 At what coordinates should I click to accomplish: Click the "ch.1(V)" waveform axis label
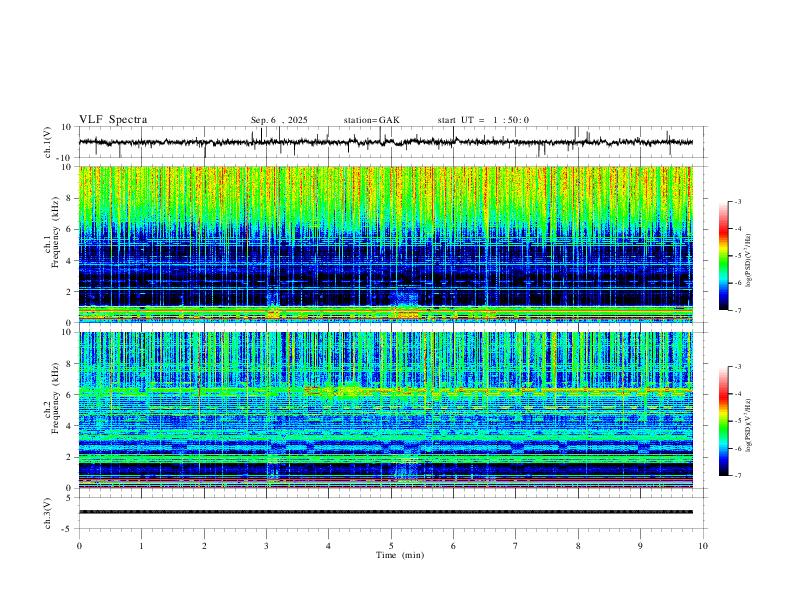point(48,142)
